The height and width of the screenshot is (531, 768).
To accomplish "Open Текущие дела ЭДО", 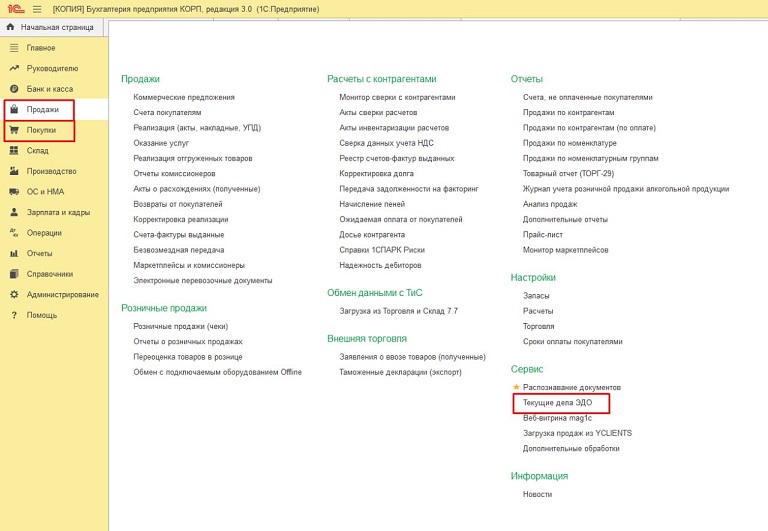I will (557, 403).
